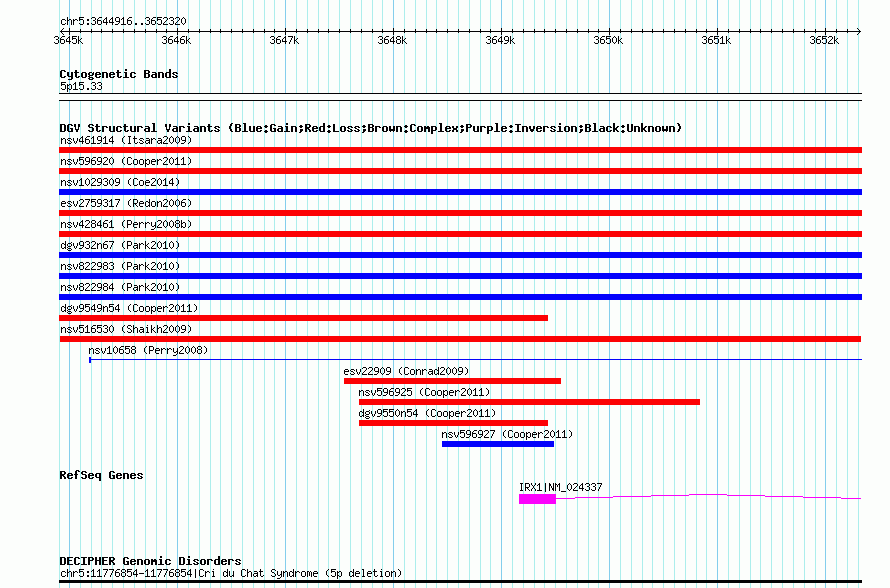This screenshot has width=890, height=588.
Task: Click the 3652k ruler tick label
Action: point(824,40)
